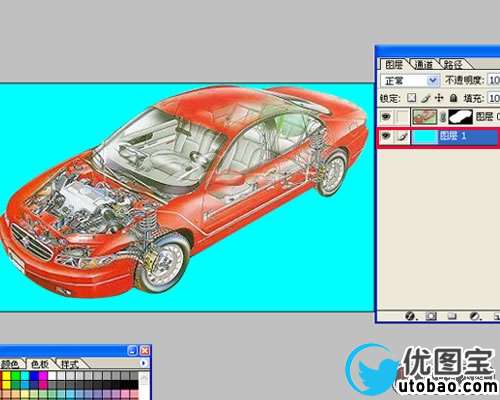Select the cyan thumbnail of 图层 1
Image resolution: width=500 pixels, height=400 pixels.
click(x=424, y=136)
